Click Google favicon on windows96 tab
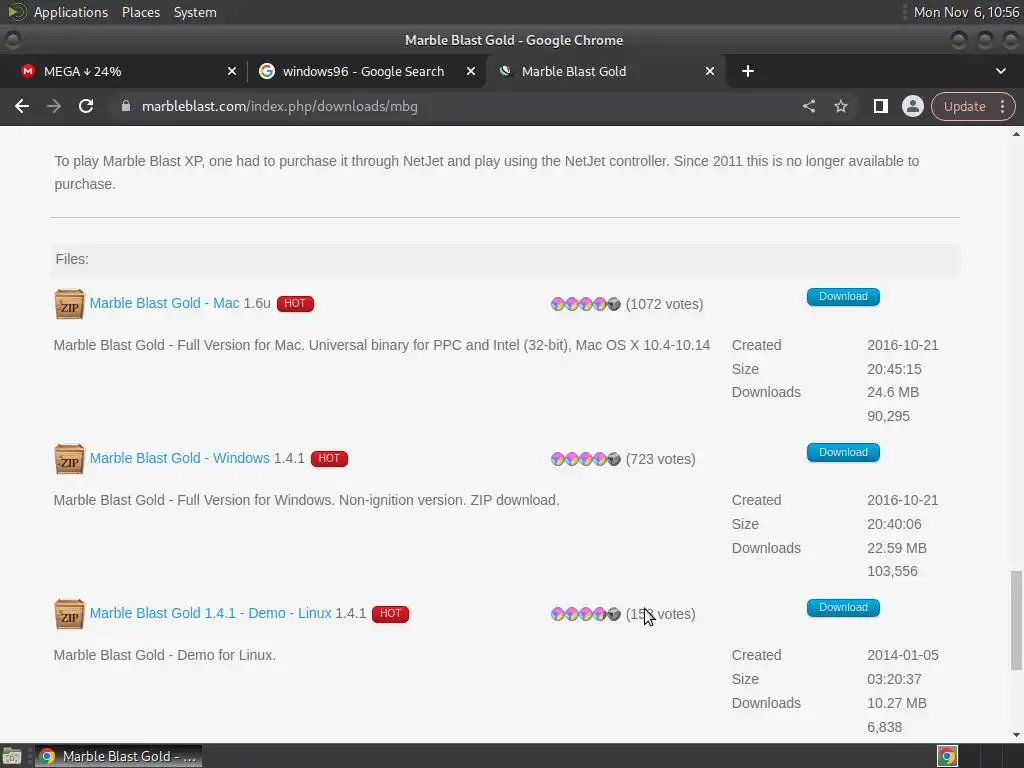 coord(266,71)
